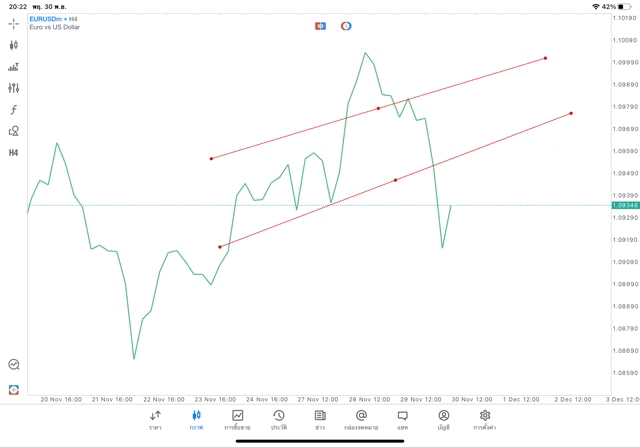The image size is (640, 447).
Task: Toggle the red-blue flag icon at top
Action: pyautogui.click(x=320, y=25)
